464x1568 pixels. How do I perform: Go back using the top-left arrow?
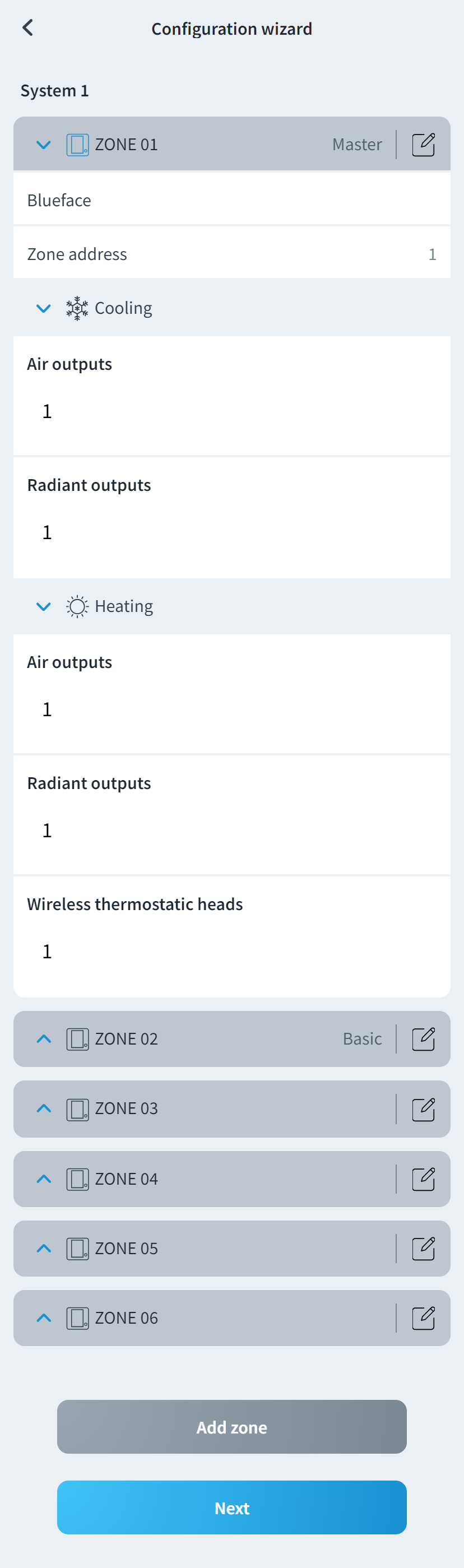point(27,28)
